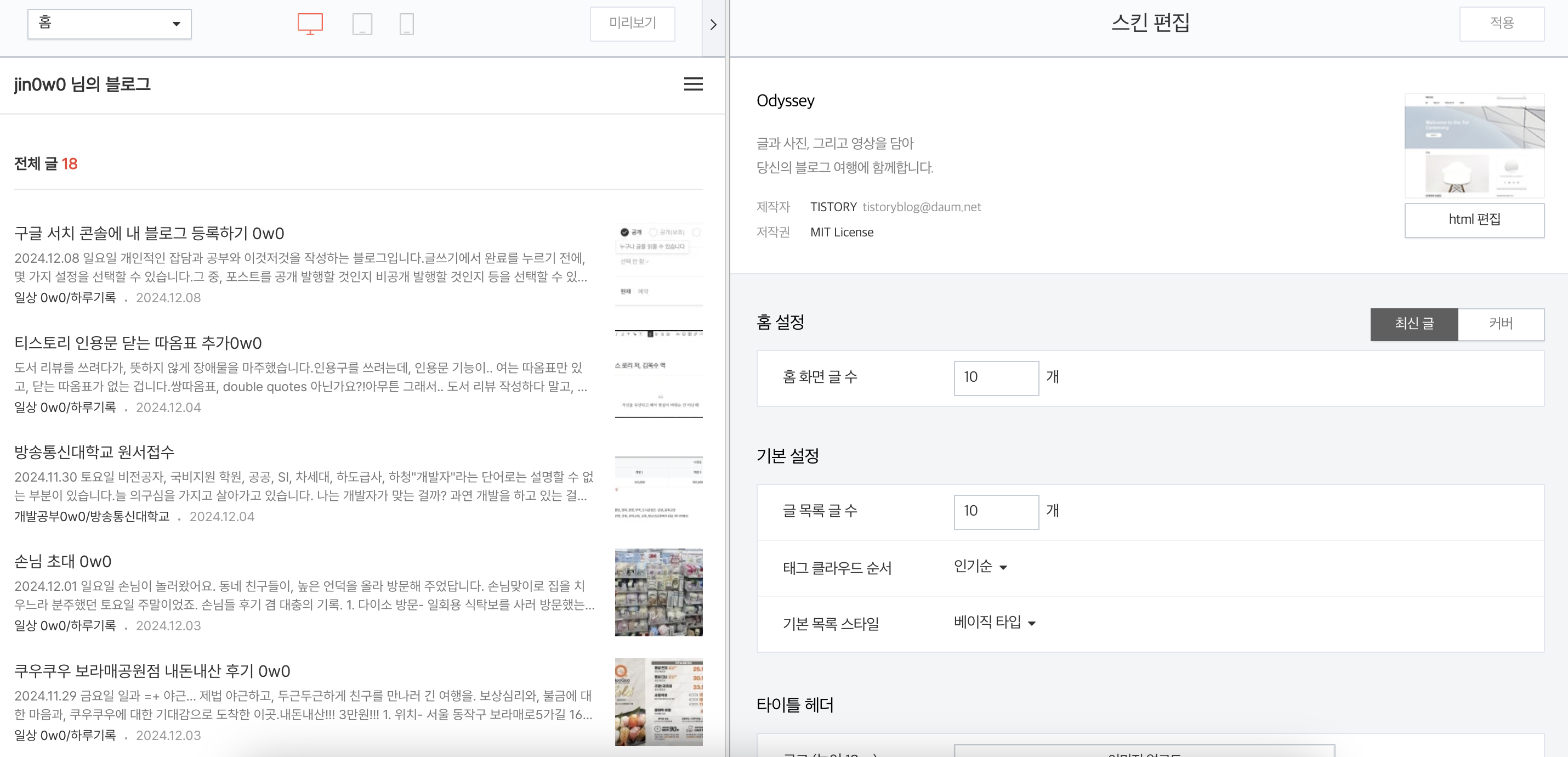Click the 적용 button
The image size is (1568, 757).
(1501, 24)
